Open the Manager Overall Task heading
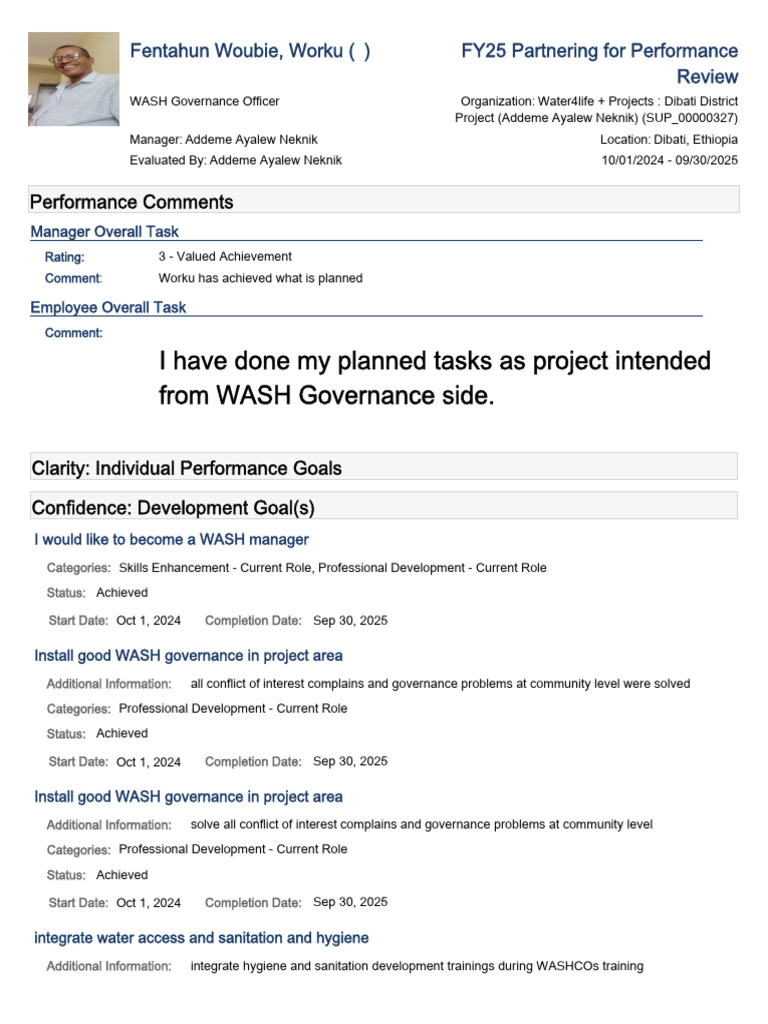768x1024 pixels. (105, 232)
